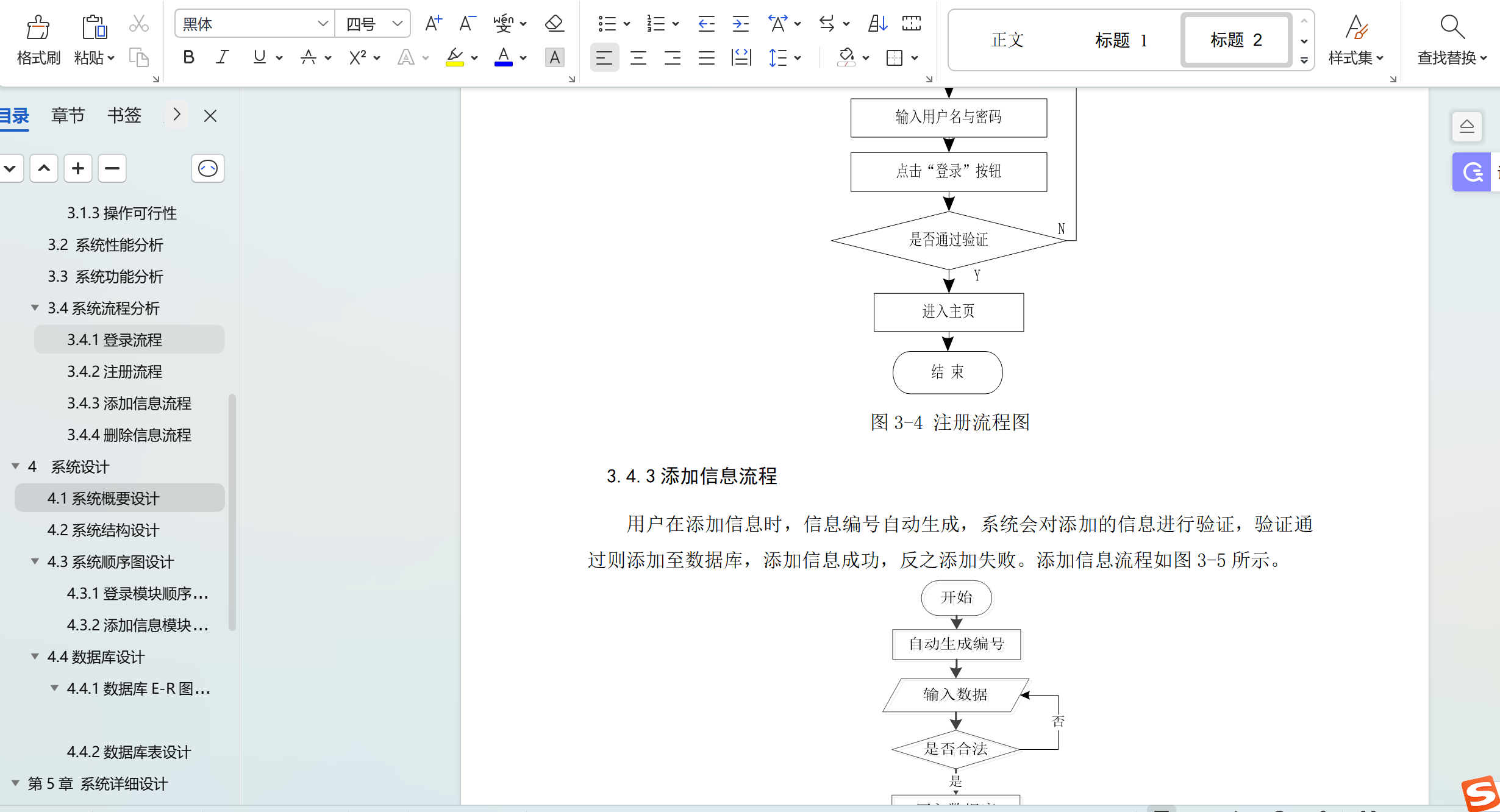Switch to the 章节 tab
The width and height of the screenshot is (1500, 812).
(x=68, y=115)
